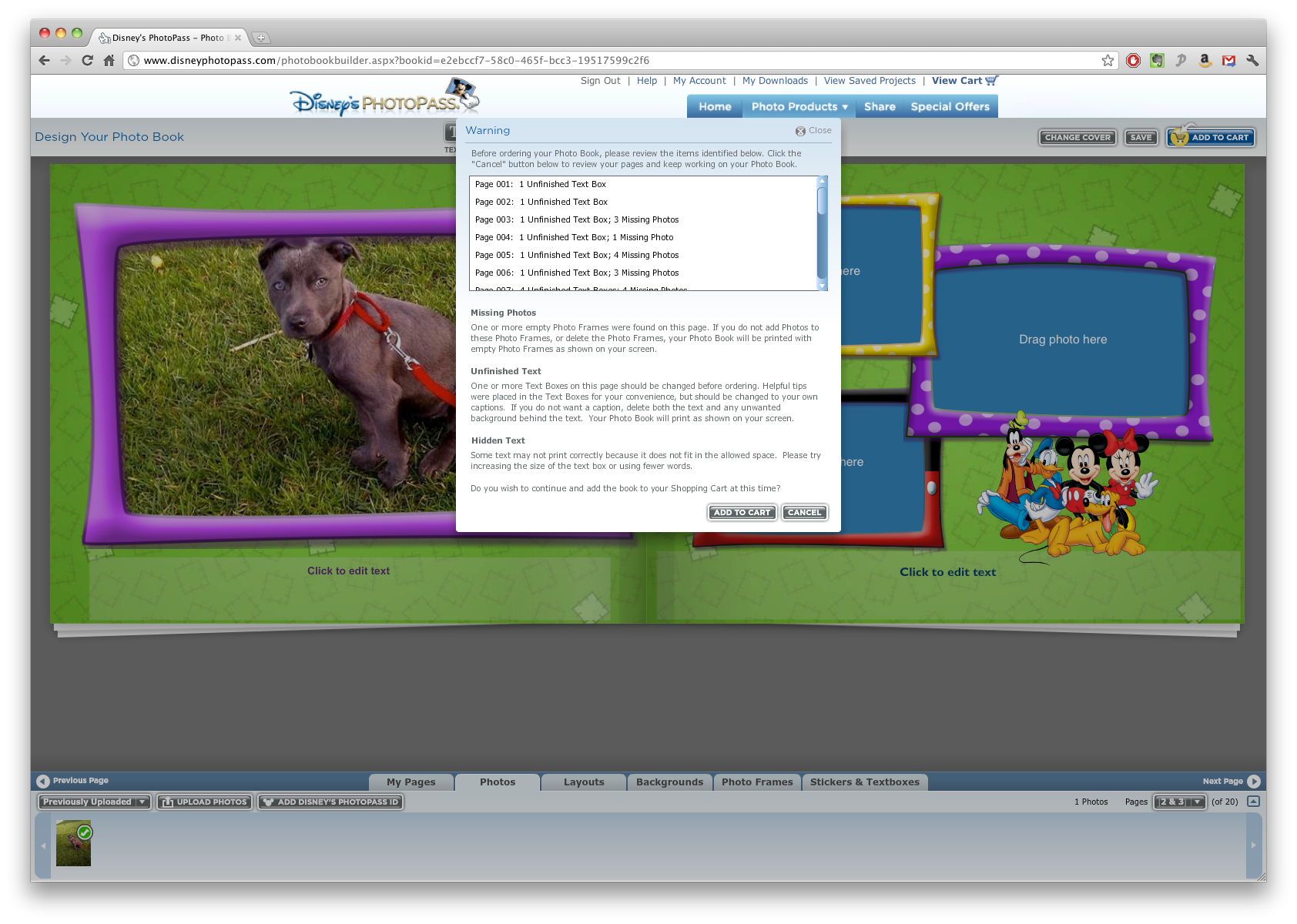Collapse the bottom photo tray panel
This screenshot has width=1297, height=924.
tap(1254, 802)
